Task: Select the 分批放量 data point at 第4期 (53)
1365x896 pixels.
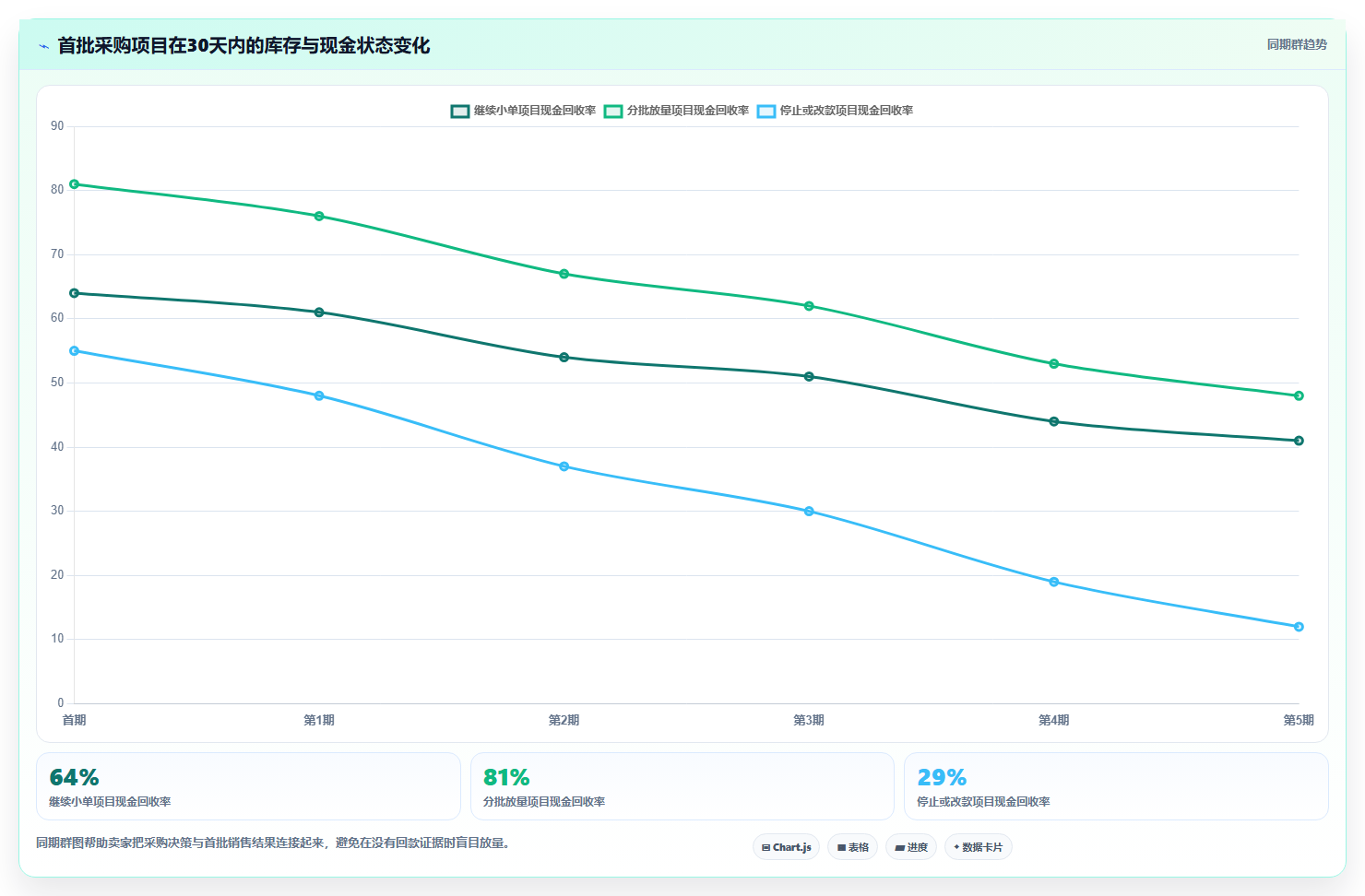Action: point(1054,364)
